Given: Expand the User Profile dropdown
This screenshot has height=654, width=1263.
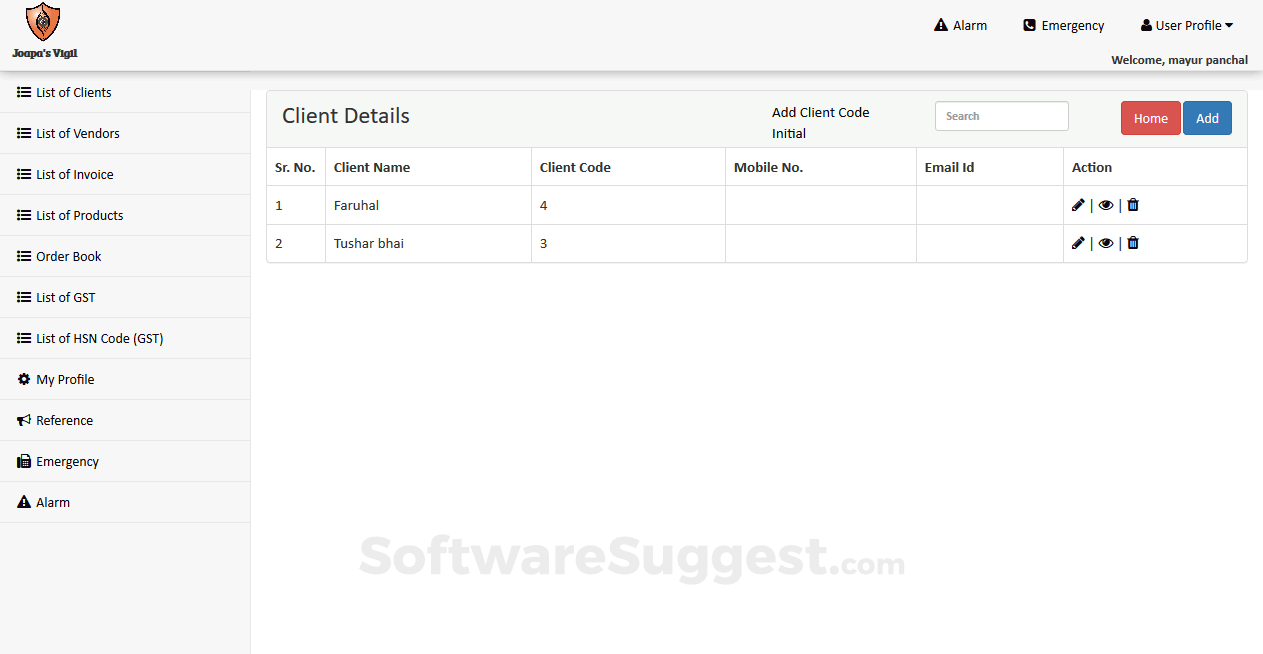Looking at the screenshot, I should point(1187,26).
